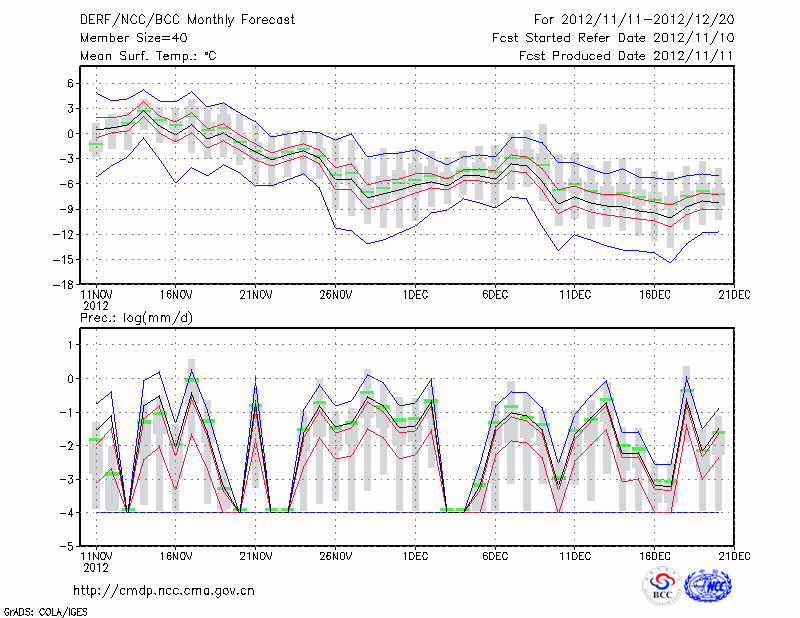This screenshot has height=618, width=800.
Task: Click the GrADS: COLA/IGES credit text
Action: [41, 610]
